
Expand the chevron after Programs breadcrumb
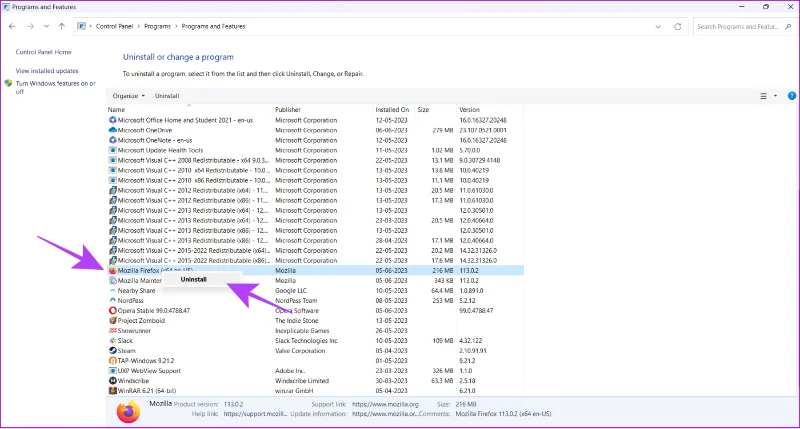[176, 26]
